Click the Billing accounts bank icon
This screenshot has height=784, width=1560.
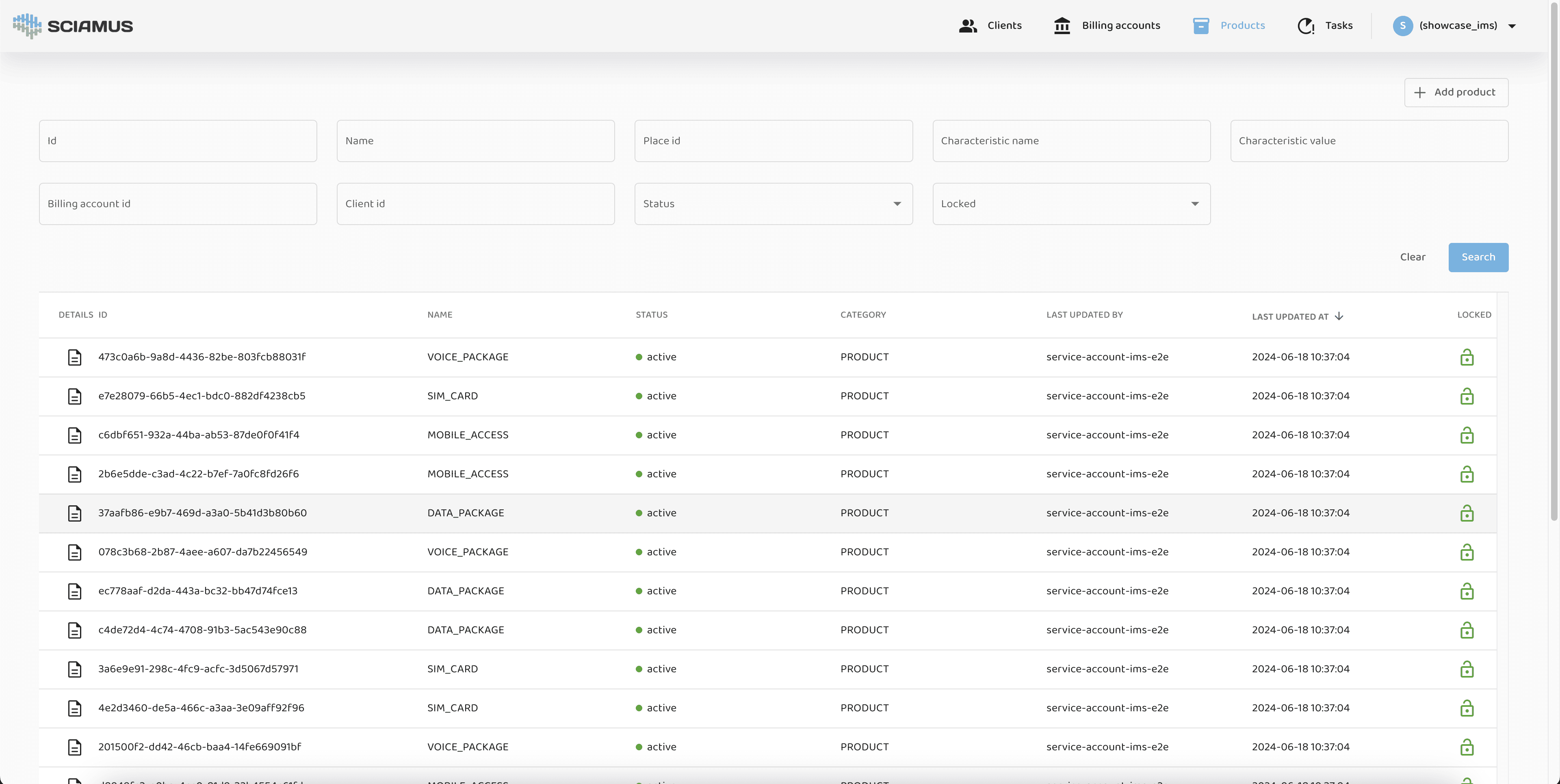pyautogui.click(x=1062, y=26)
